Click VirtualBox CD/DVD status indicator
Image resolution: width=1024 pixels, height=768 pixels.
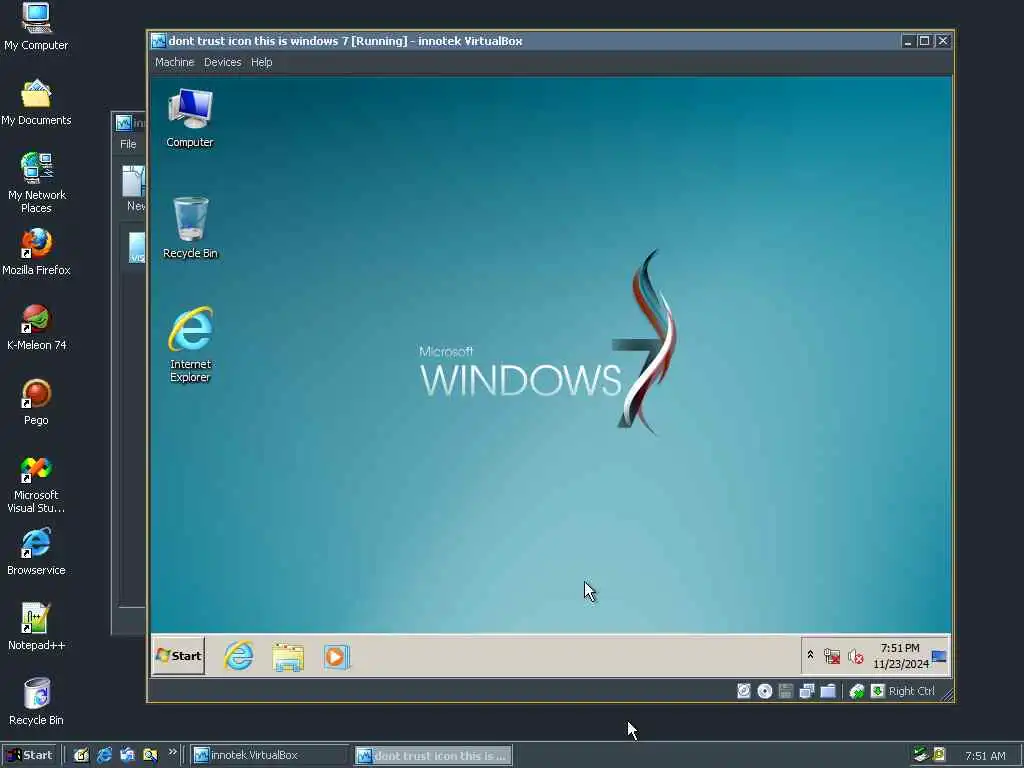[x=765, y=691]
